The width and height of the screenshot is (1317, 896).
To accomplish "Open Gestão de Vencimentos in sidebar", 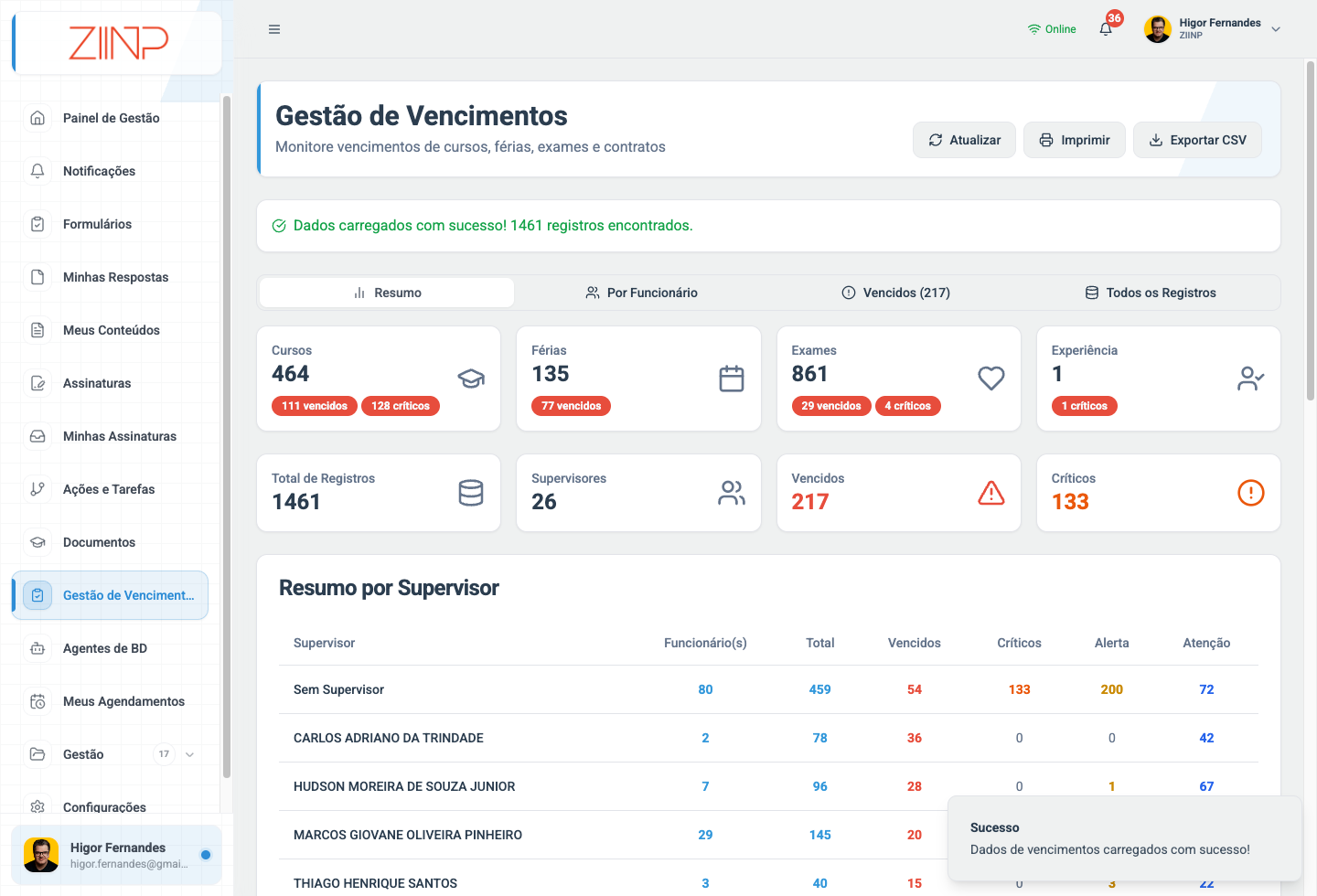I will (111, 595).
